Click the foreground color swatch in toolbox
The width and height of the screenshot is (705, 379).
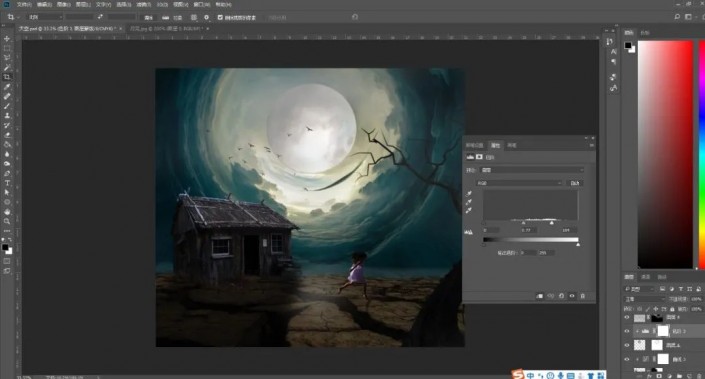(5, 247)
